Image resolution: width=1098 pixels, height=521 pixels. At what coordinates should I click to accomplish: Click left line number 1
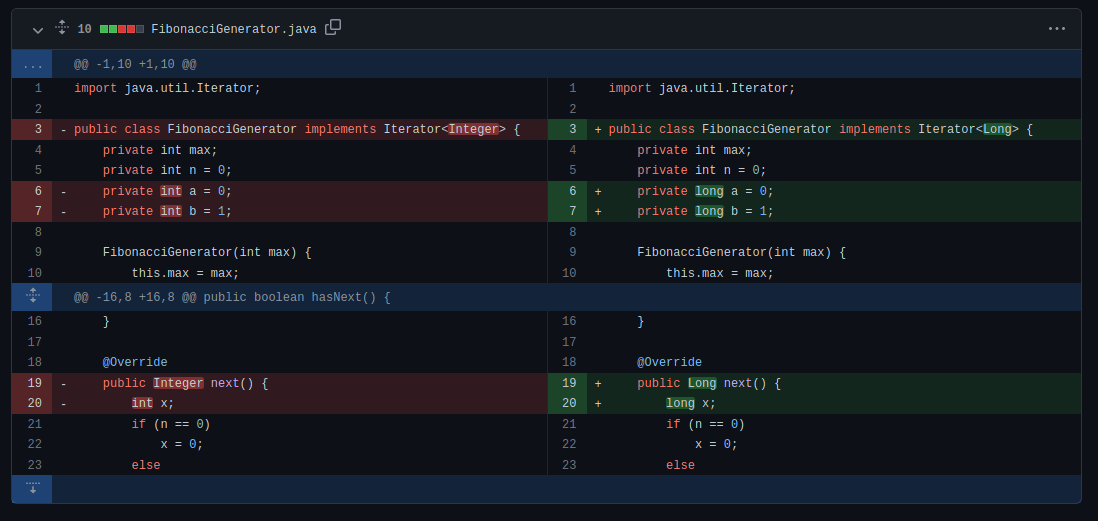(38, 88)
